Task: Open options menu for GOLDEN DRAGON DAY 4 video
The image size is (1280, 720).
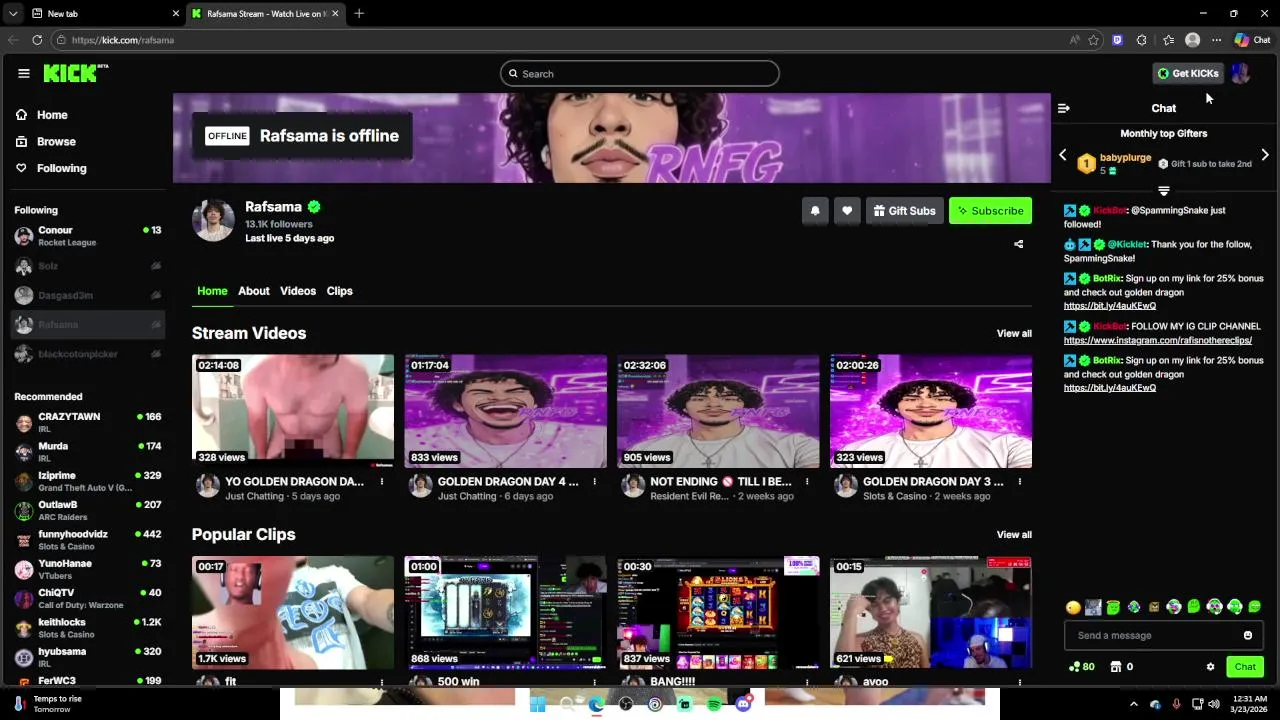Action: 595,482
